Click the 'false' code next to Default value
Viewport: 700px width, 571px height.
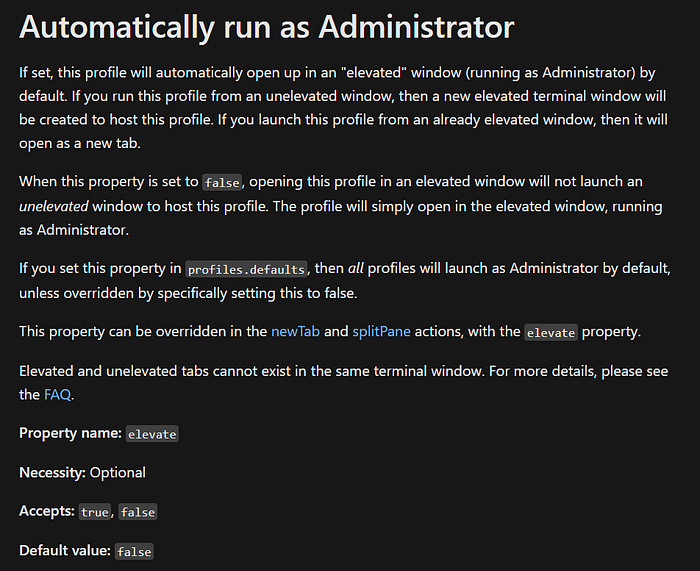[x=134, y=552]
